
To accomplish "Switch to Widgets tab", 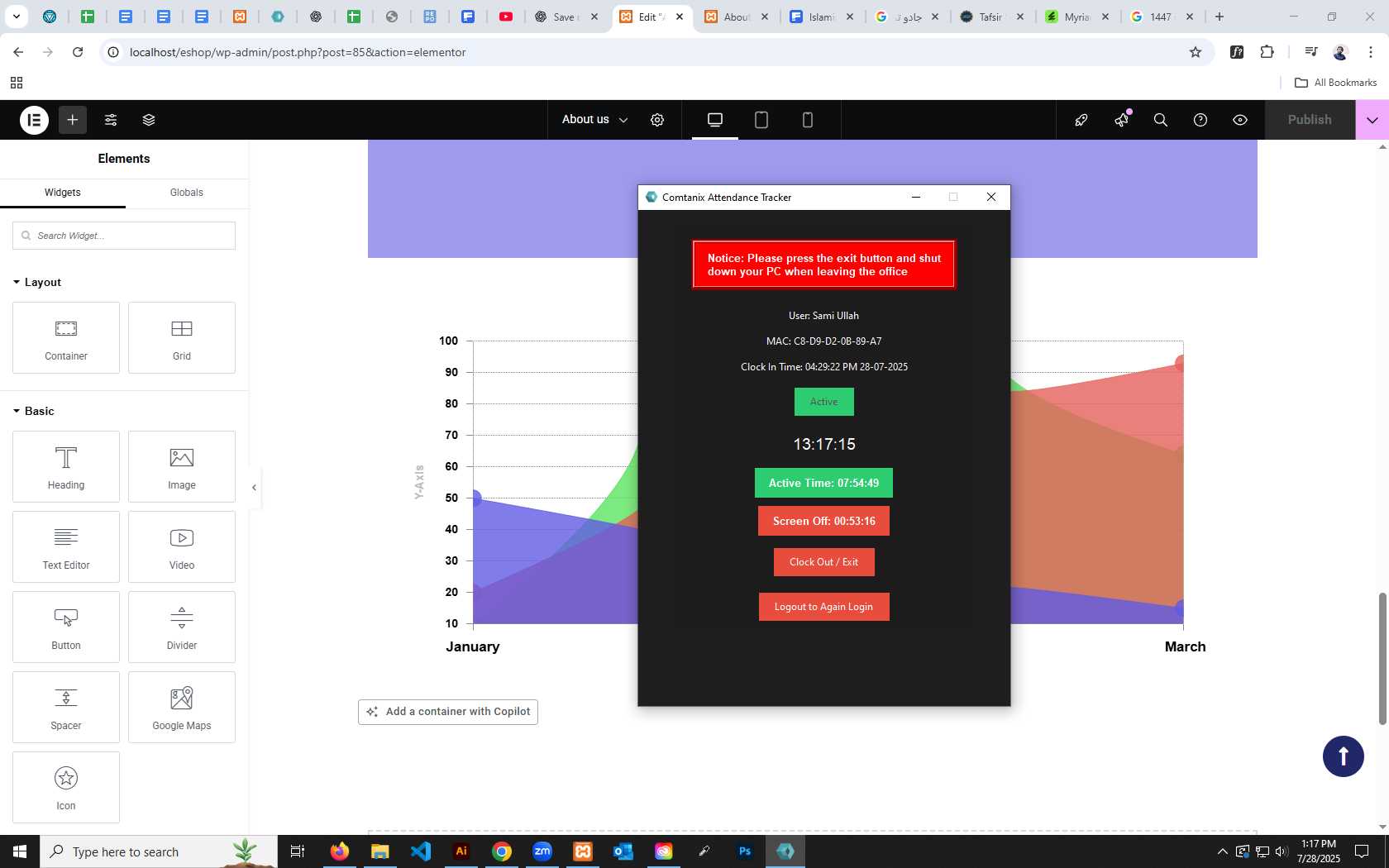I will click(x=63, y=193).
